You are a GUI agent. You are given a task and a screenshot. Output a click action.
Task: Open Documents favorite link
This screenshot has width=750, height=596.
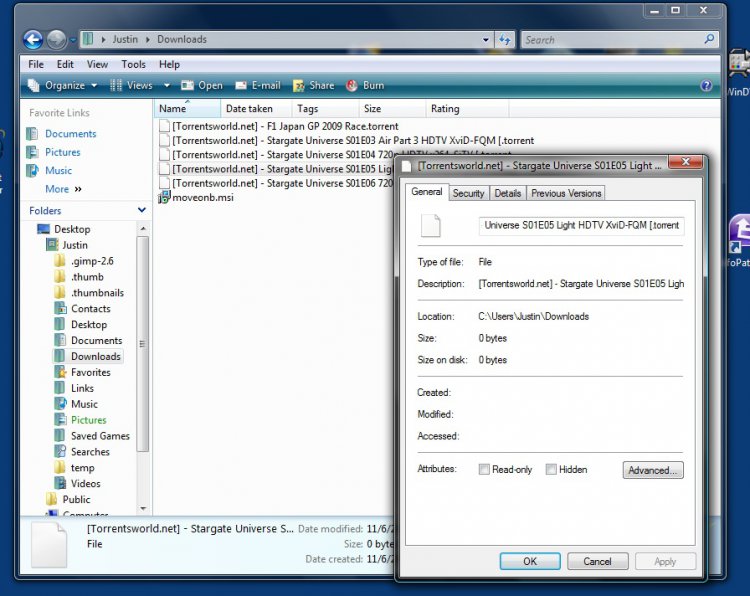70,133
